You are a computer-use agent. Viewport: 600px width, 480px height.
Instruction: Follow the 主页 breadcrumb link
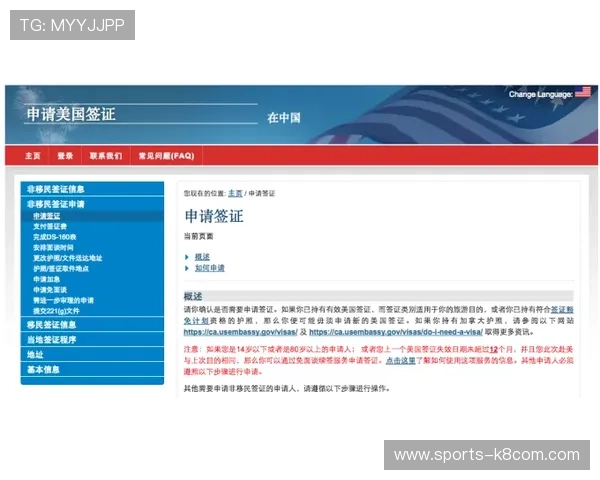pos(235,193)
